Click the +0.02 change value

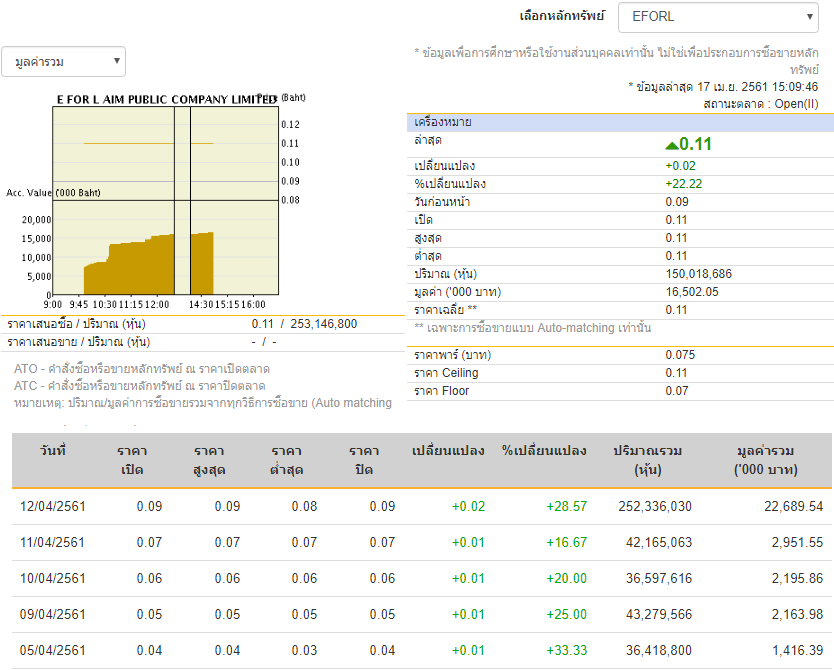680,166
